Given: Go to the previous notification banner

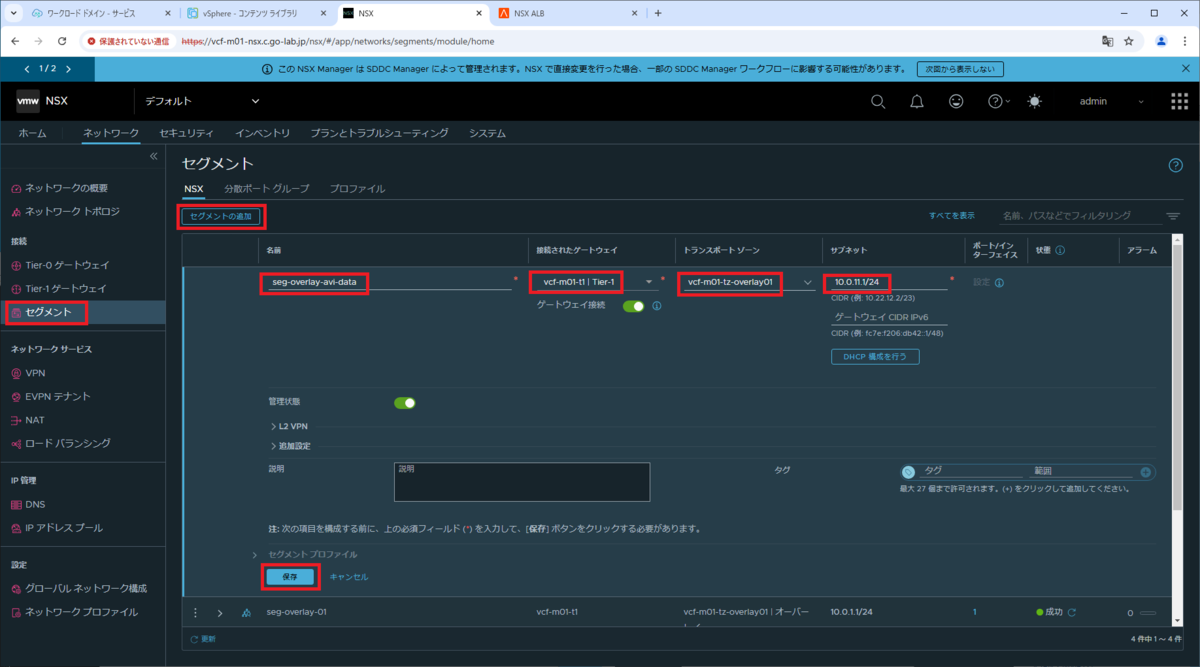Looking at the screenshot, I should coord(27,69).
